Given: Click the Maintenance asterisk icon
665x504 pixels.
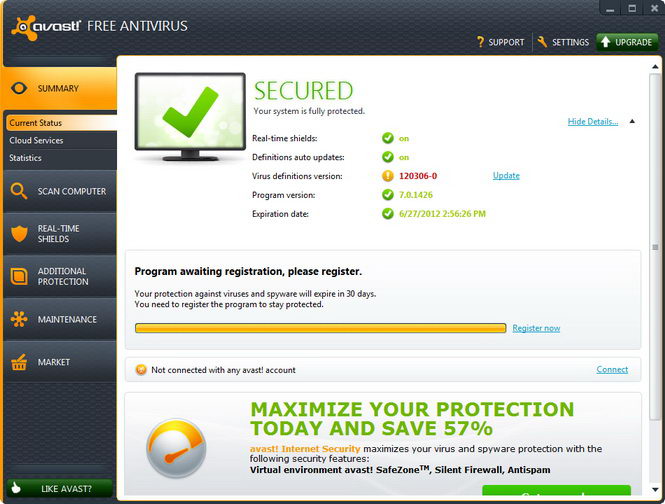Looking at the screenshot, I should (19, 319).
